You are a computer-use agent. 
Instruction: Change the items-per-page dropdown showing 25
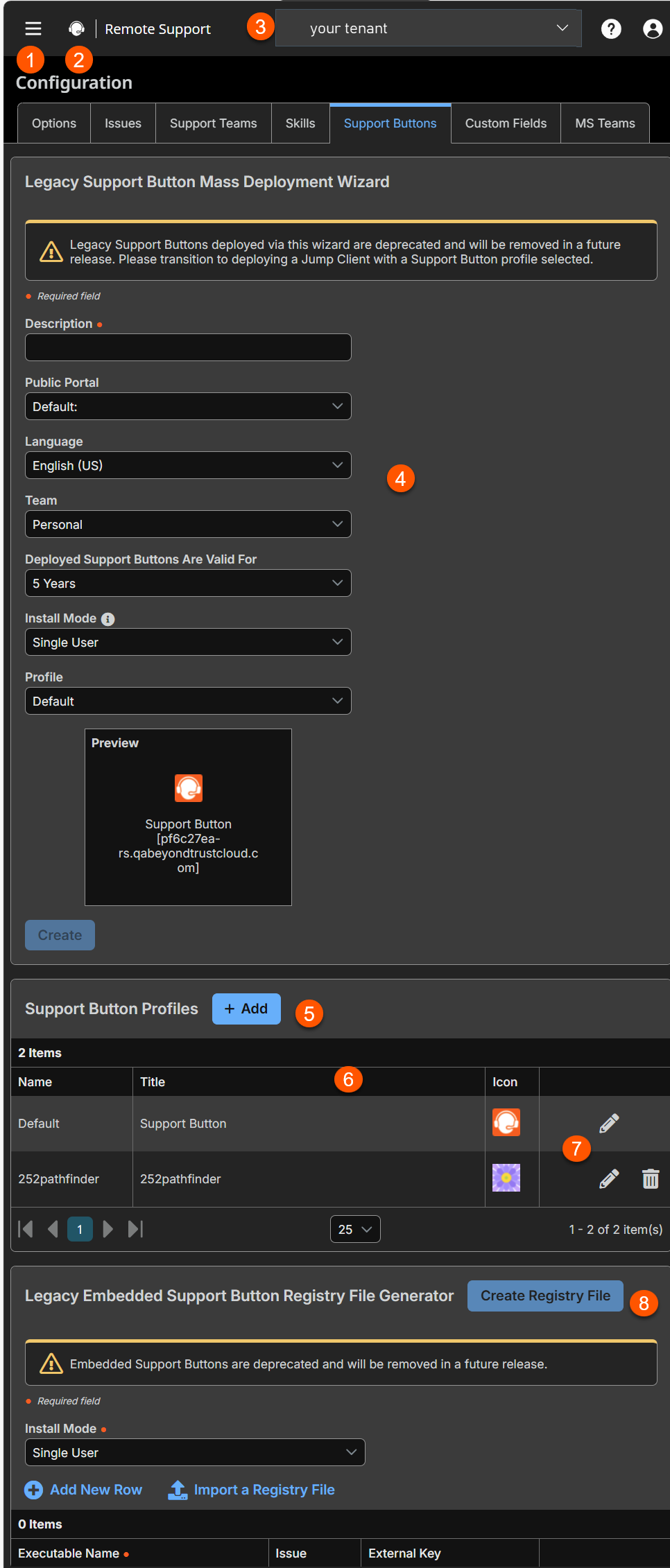pyautogui.click(x=355, y=1229)
